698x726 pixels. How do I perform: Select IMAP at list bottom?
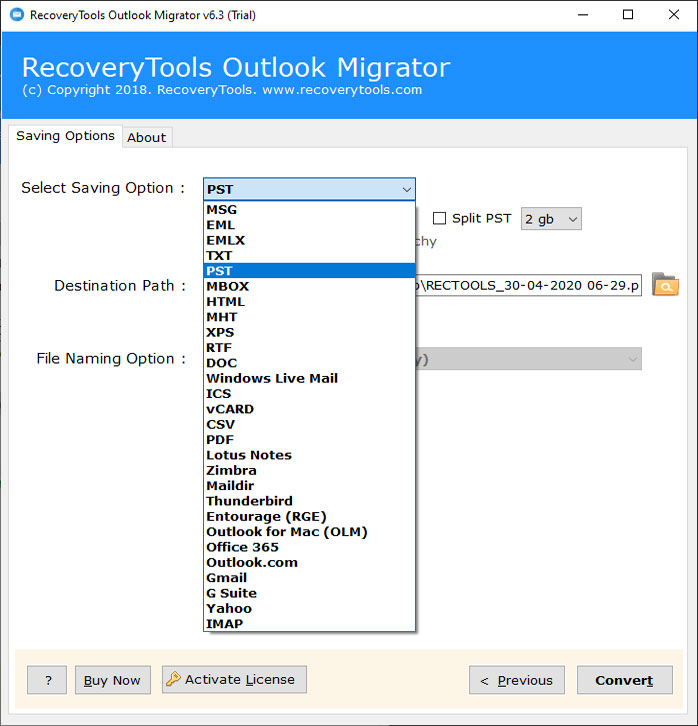309,624
